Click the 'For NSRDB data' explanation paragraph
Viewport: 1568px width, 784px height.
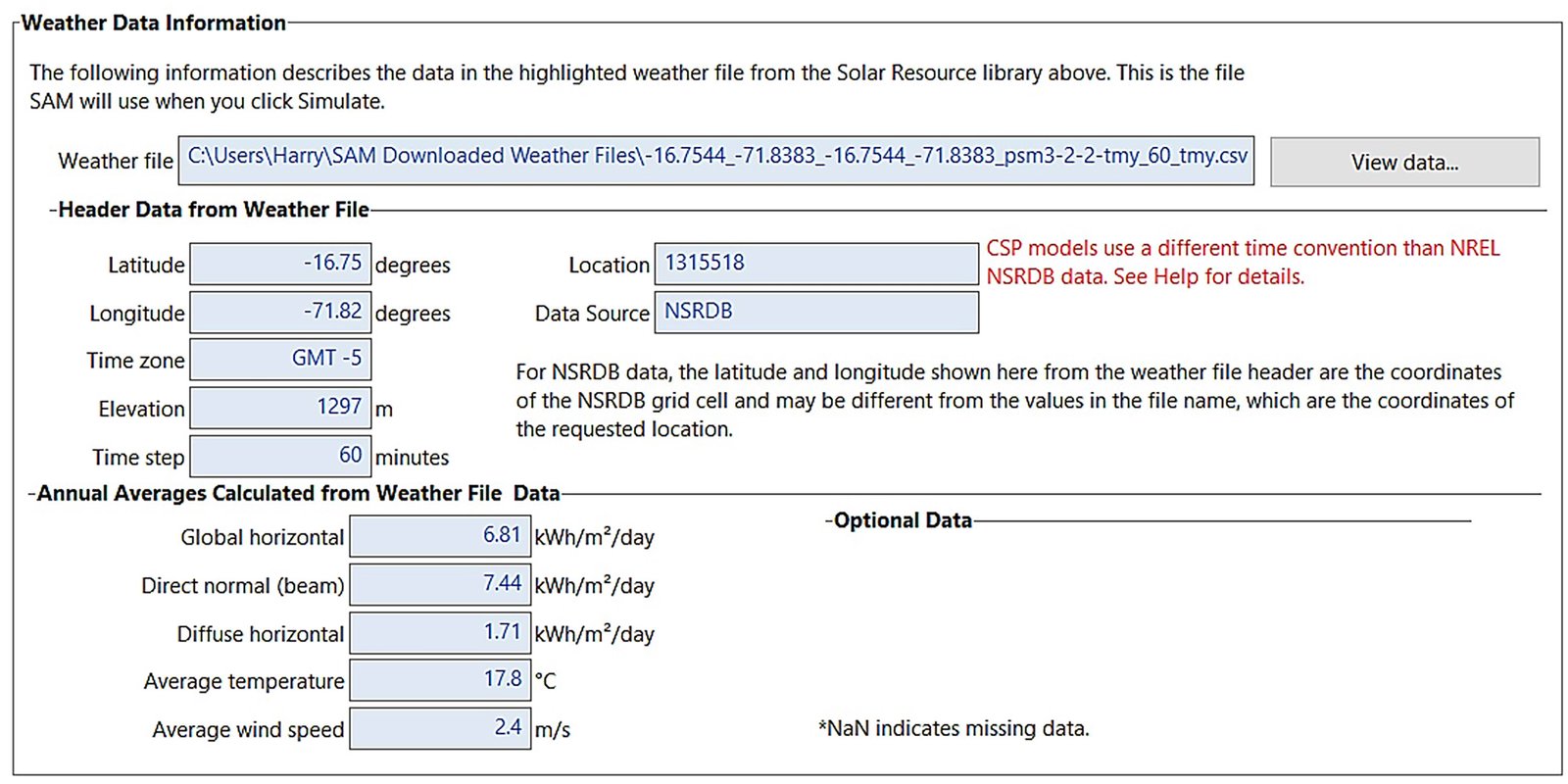[1014, 401]
